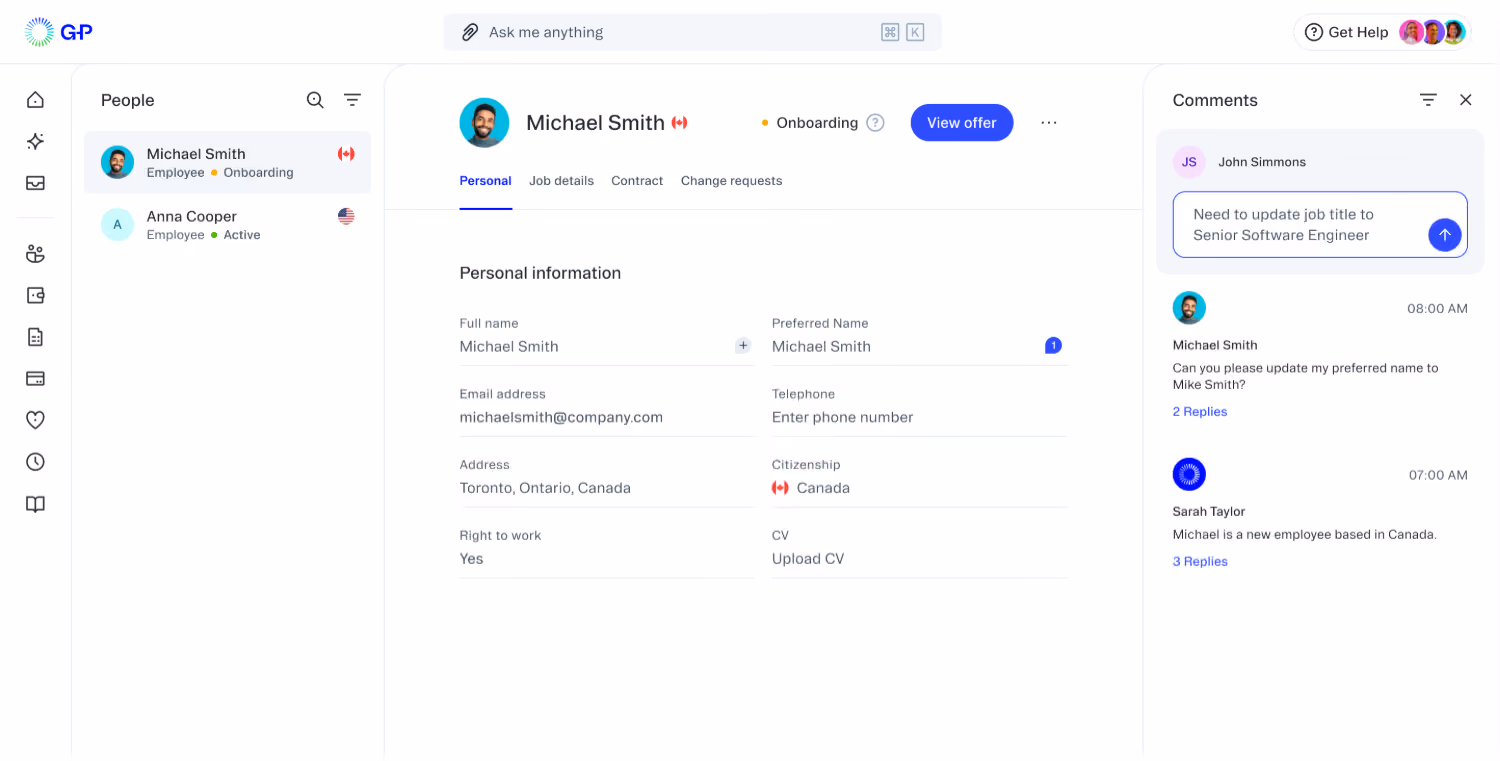Screen dimensions: 1500x761
Task: Click the Full name field value
Action: [x=509, y=346]
